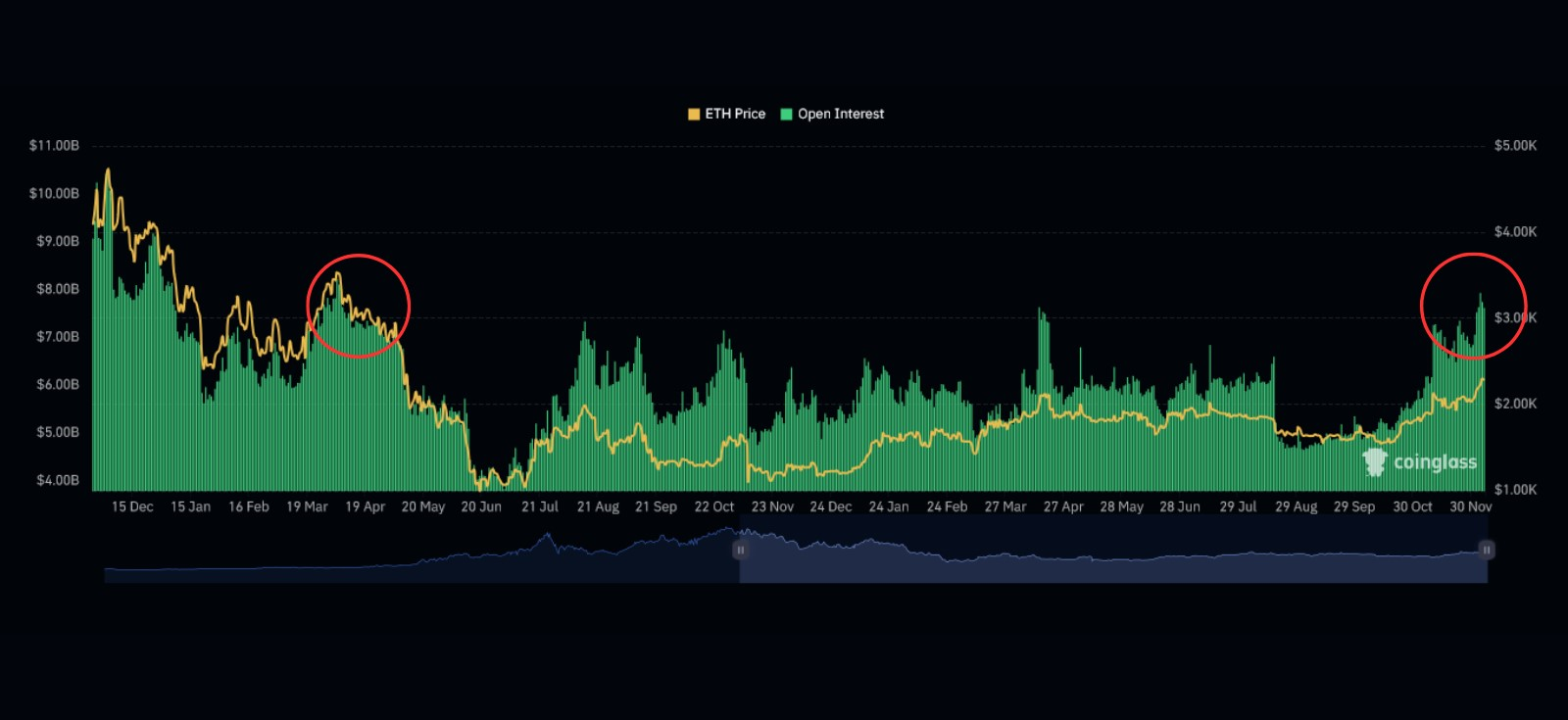
Task: Grab the left handle of range slider
Action: pyautogui.click(x=741, y=551)
